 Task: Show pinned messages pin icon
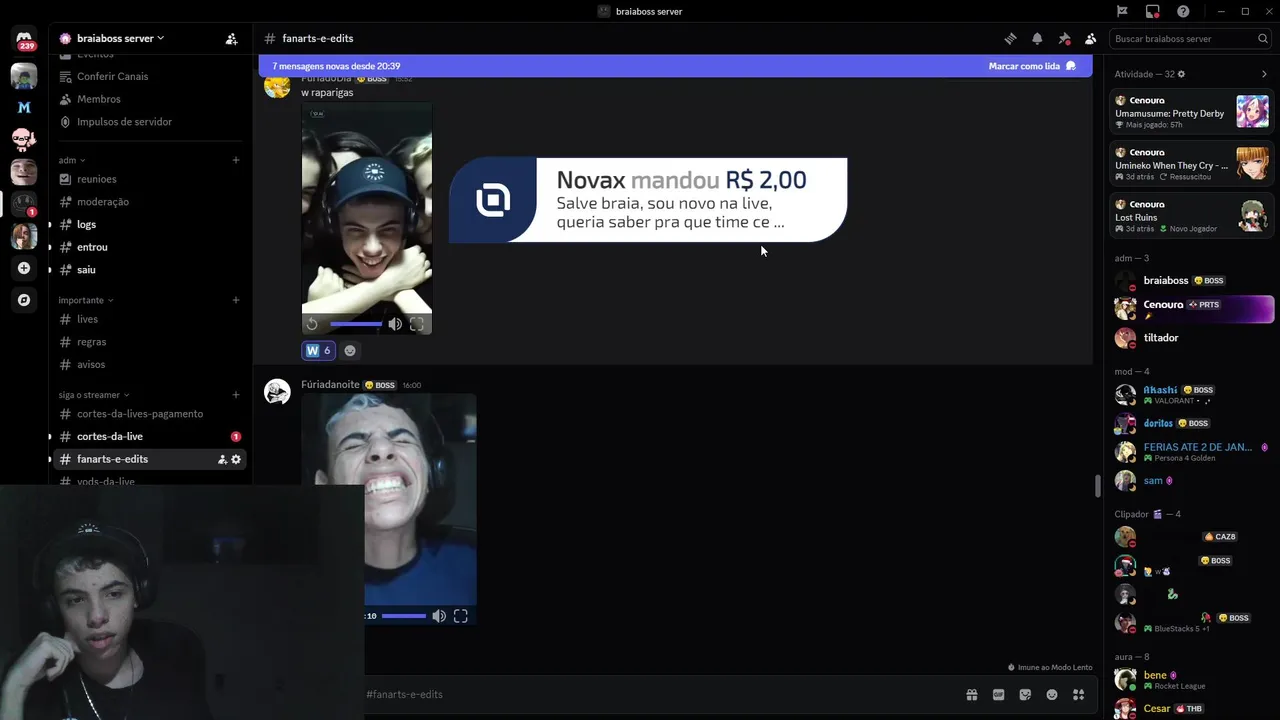pyautogui.click(x=1064, y=39)
